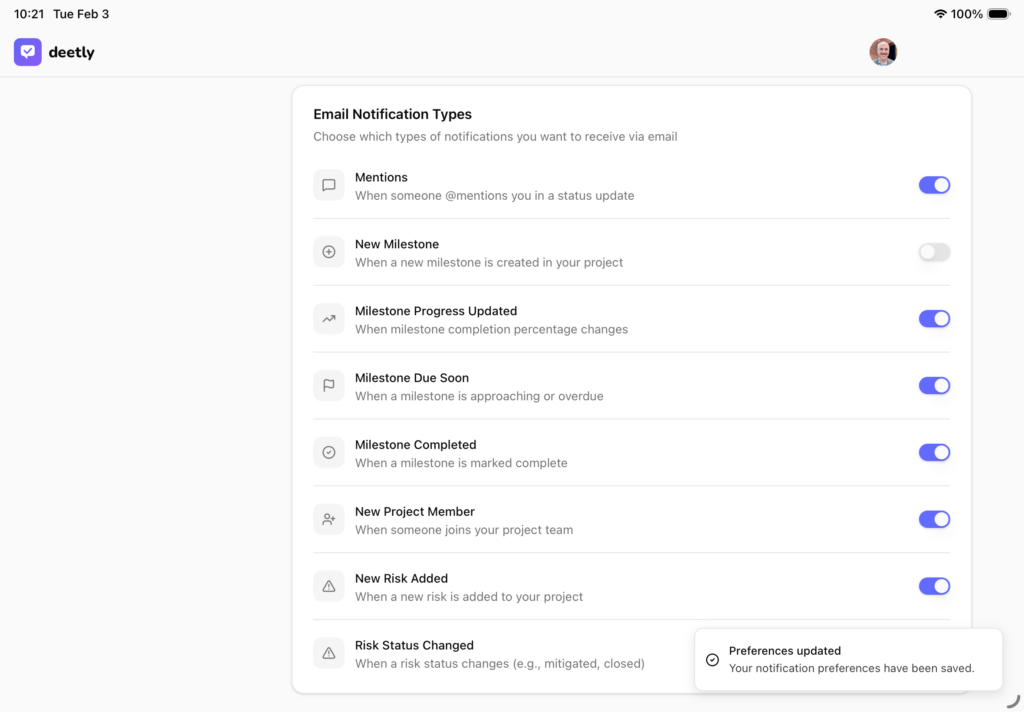The width and height of the screenshot is (1024, 712).
Task: Select the New Project Member add-person icon
Action: coord(328,519)
